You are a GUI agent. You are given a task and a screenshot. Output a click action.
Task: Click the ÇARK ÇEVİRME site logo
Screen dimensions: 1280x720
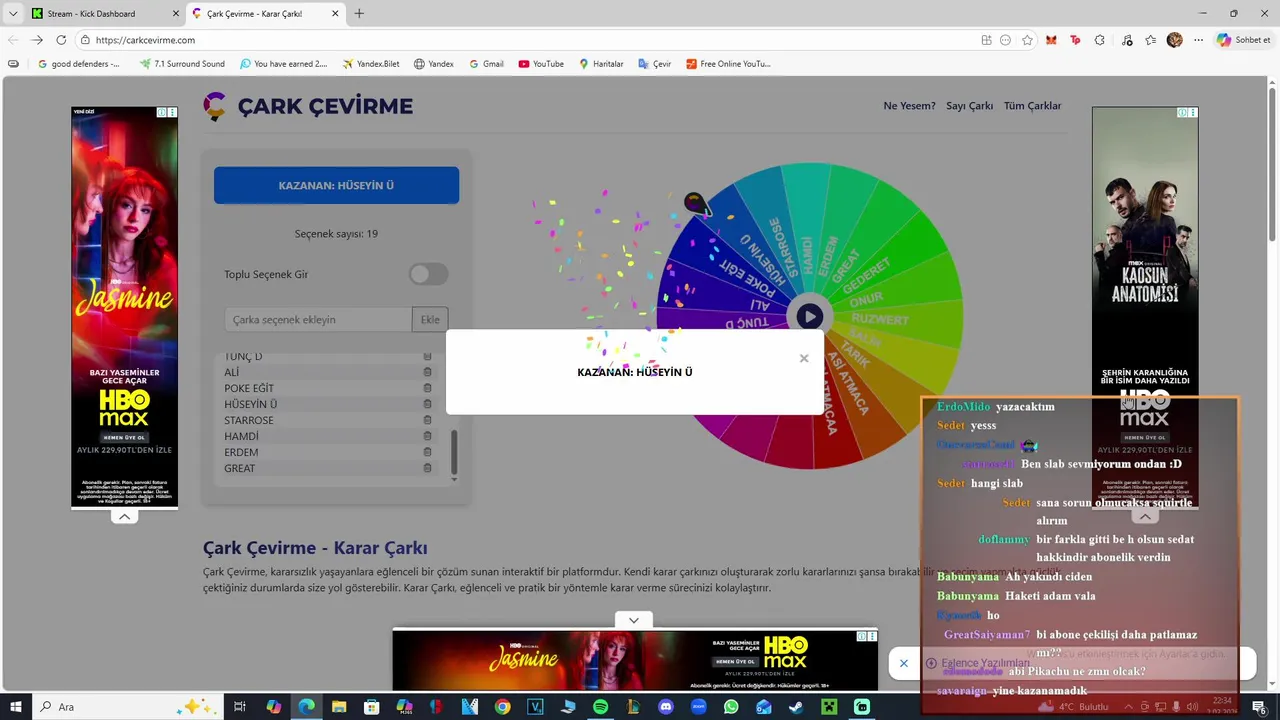308,106
